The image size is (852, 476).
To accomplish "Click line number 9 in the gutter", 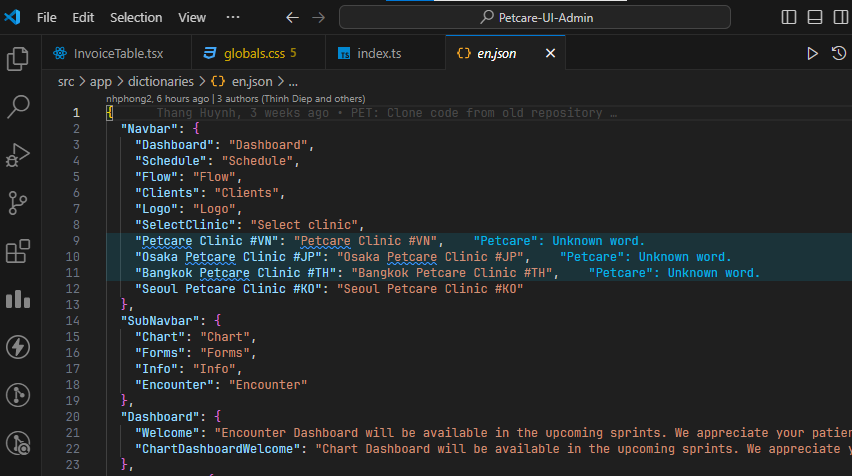I will (76, 241).
